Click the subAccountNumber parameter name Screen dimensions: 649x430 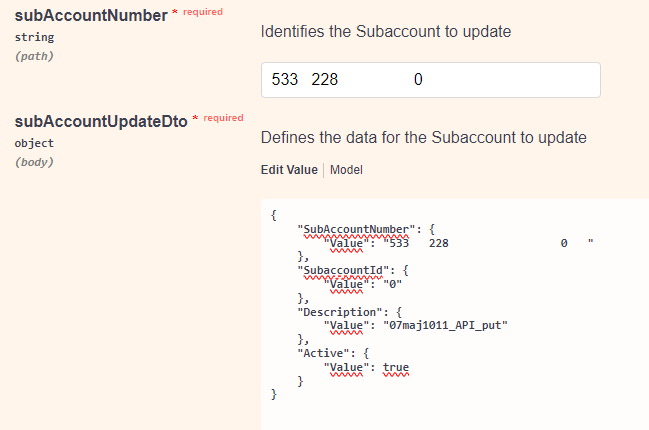click(91, 16)
